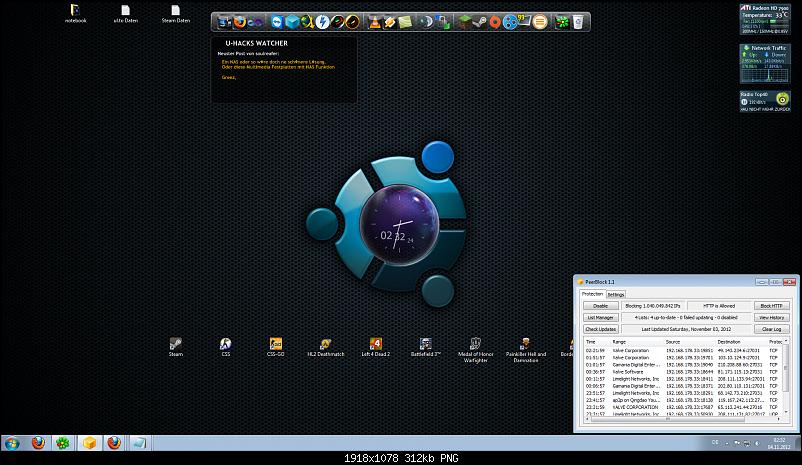This screenshot has height=465, width=802.
Task: Select the CSS-GO desktop shortcut
Action: [x=275, y=347]
